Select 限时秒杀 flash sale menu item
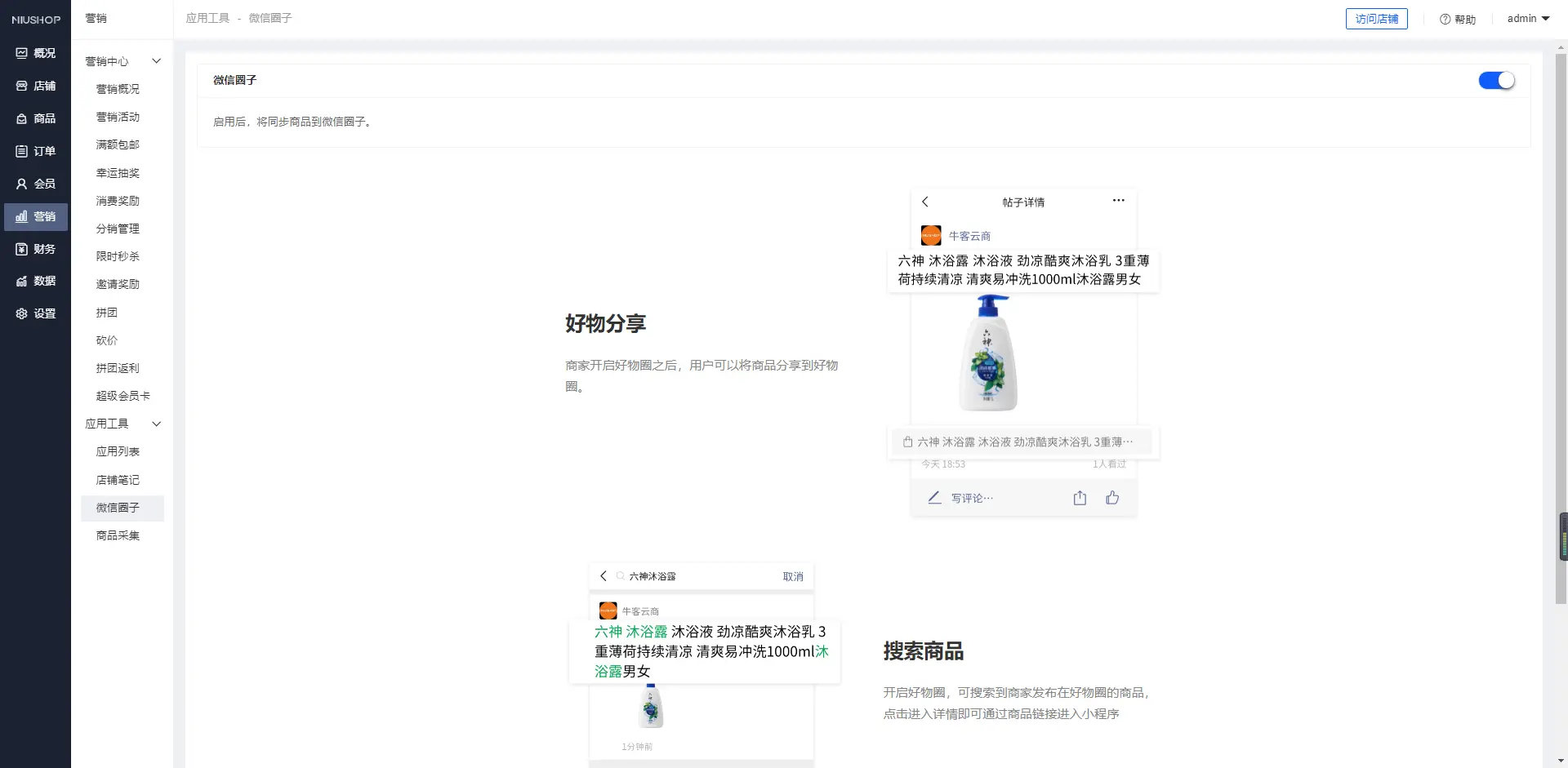Screen dimensions: 1568x768 click(x=118, y=256)
